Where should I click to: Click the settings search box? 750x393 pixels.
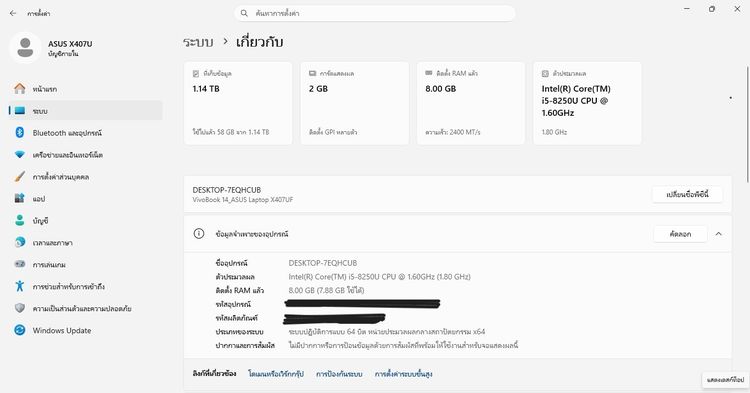coord(375,13)
